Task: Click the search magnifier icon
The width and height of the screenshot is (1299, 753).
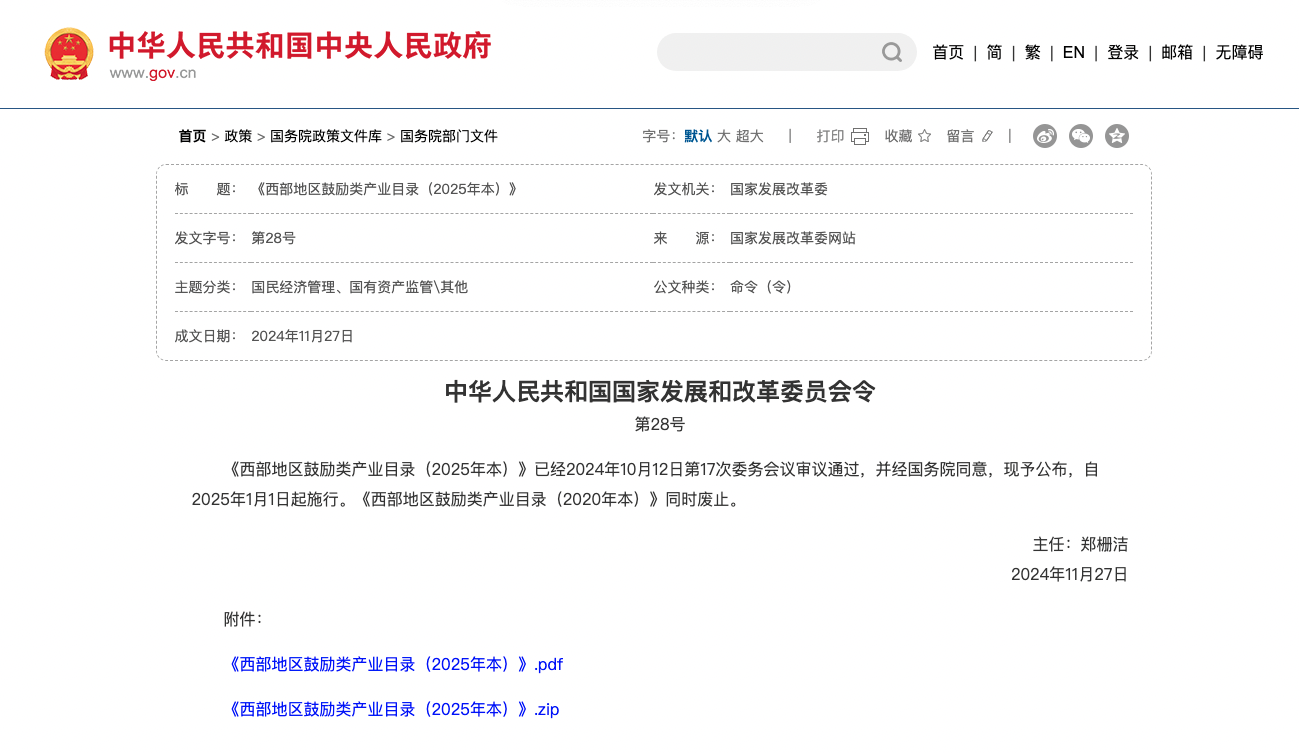Action: click(x=891, y=52)
